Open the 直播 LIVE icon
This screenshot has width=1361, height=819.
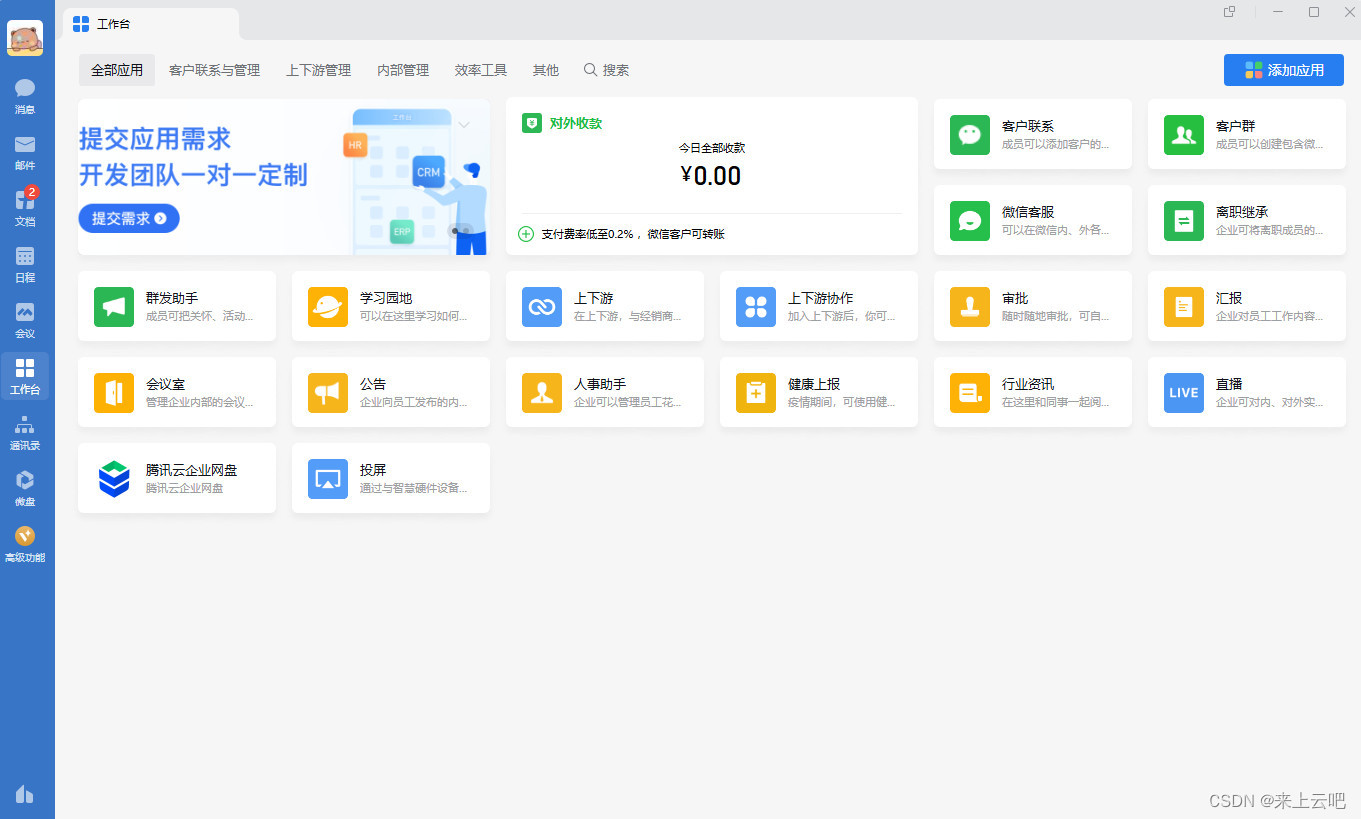[1184, 392]
